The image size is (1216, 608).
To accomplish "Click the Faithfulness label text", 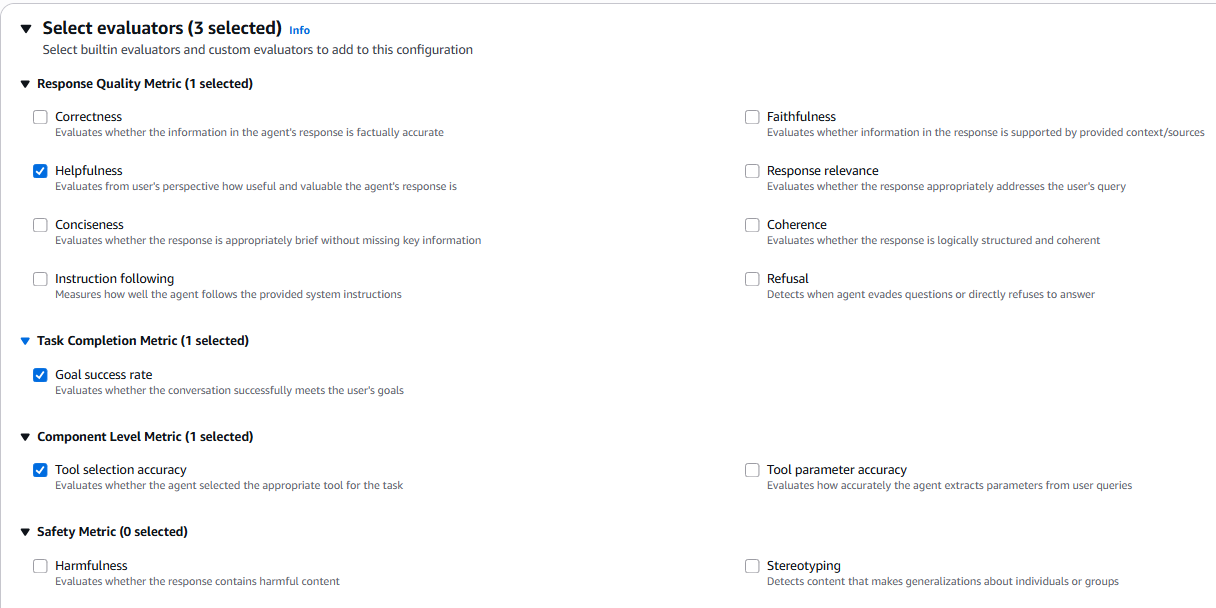I will tap(801, 117).
